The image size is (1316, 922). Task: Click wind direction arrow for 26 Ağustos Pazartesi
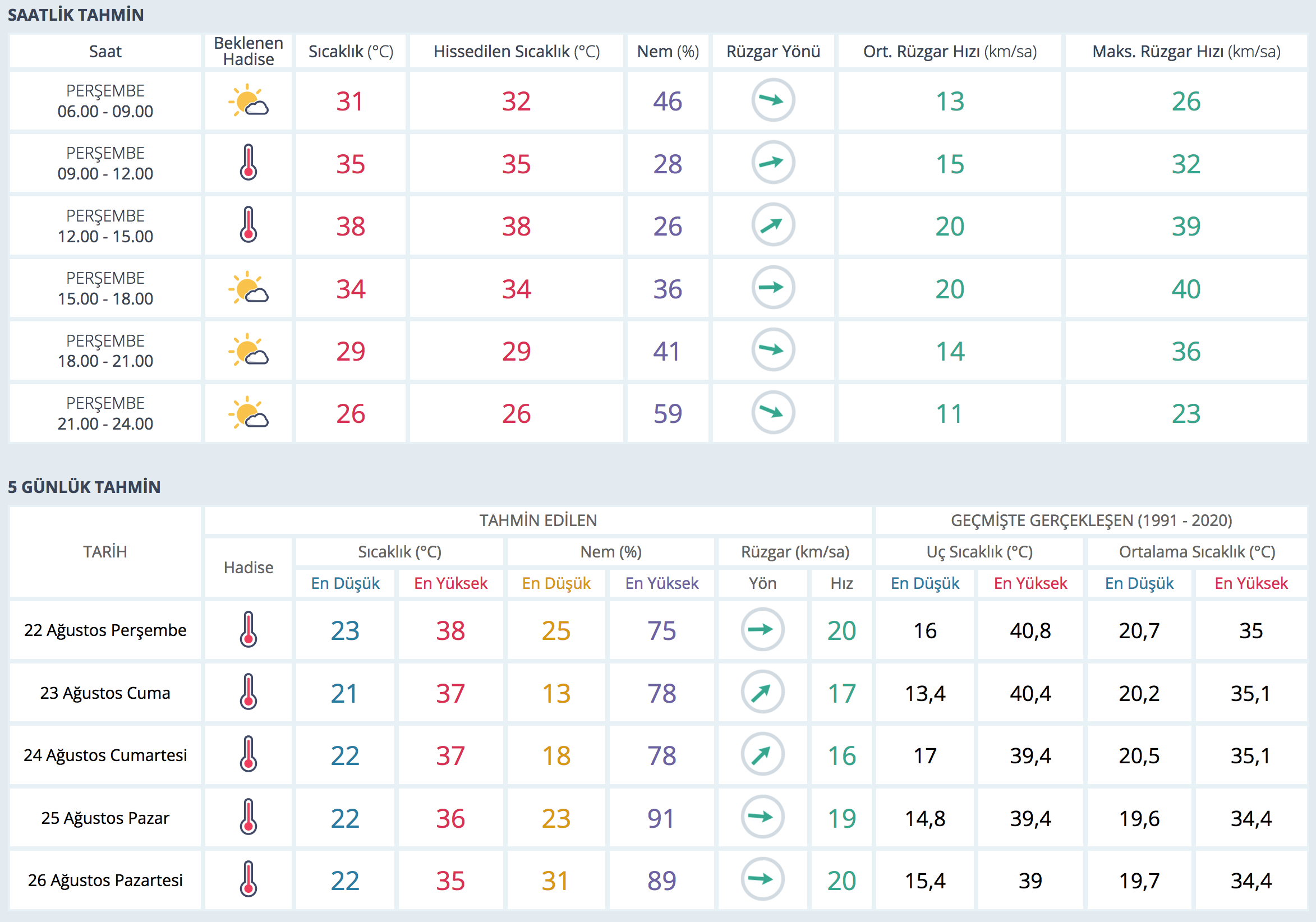[x=762, y=879]
